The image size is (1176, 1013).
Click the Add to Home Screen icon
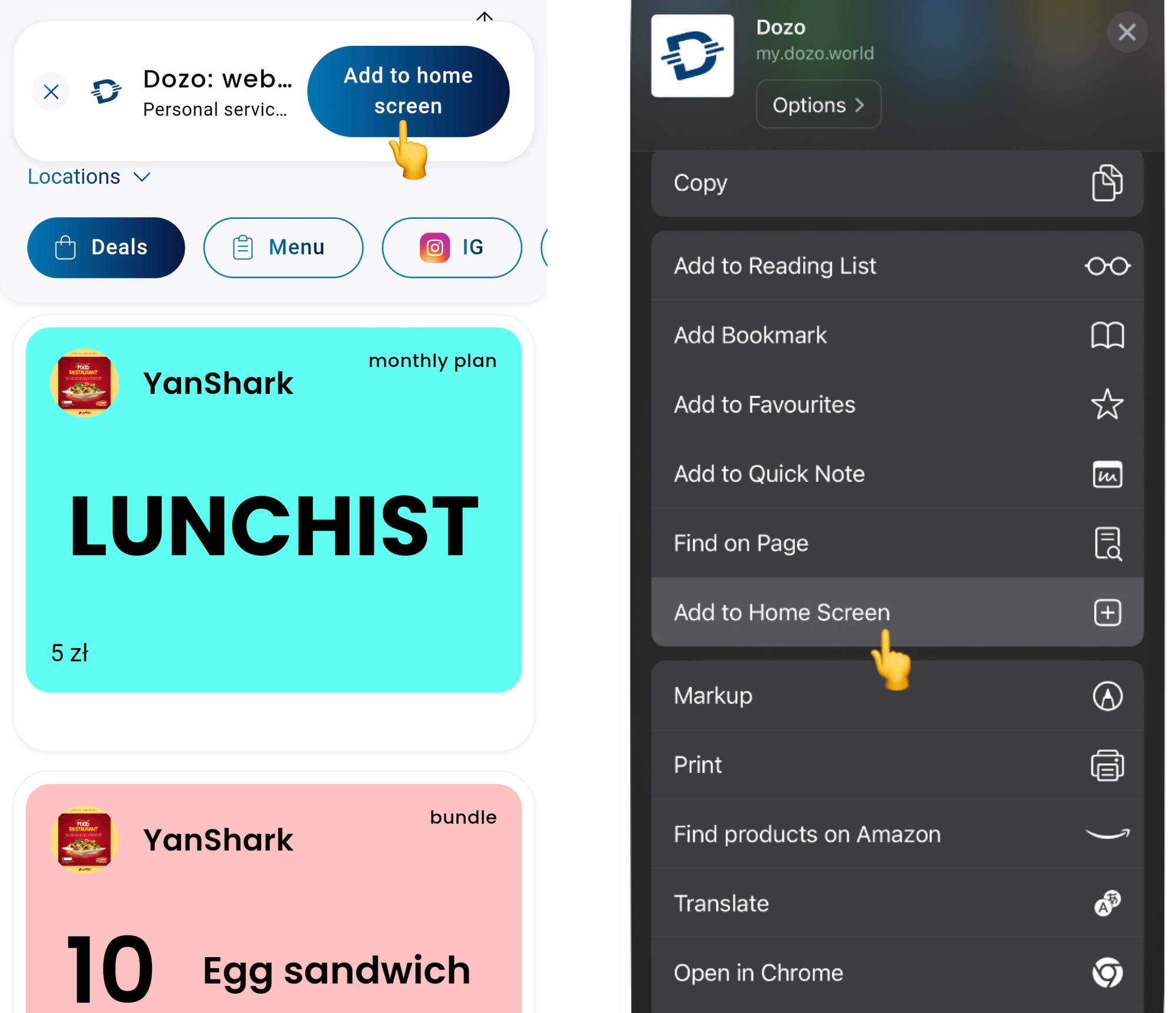pyautogui.click(x=1108, y=612)
